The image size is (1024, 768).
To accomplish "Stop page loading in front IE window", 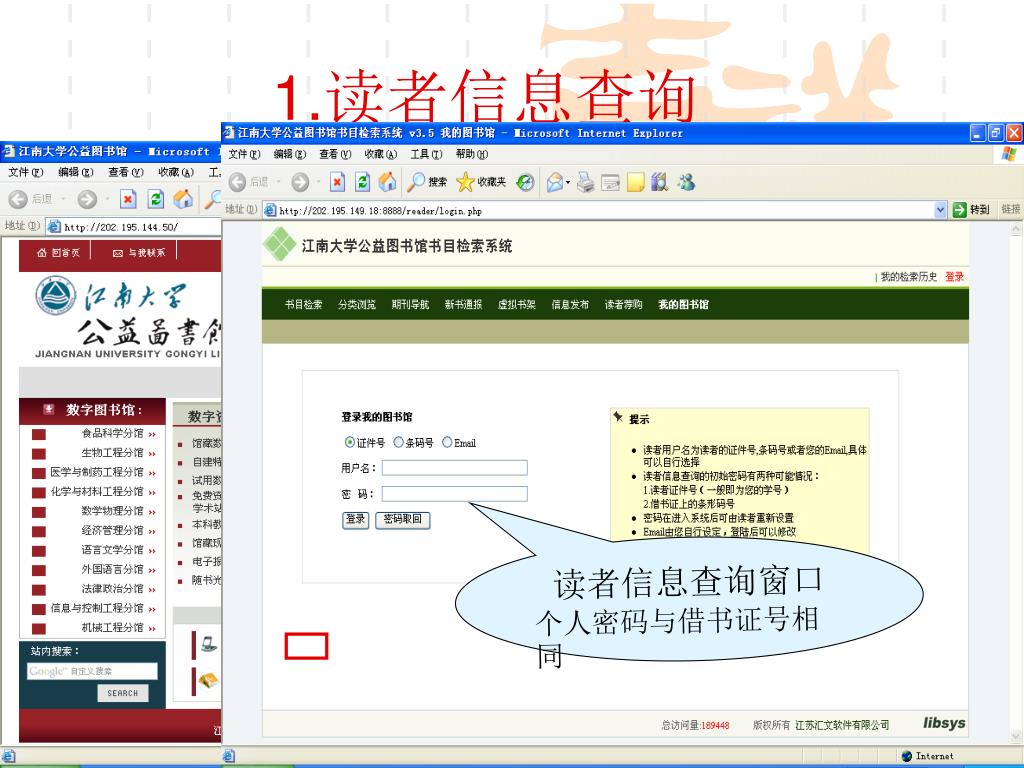I will point(337,182).
